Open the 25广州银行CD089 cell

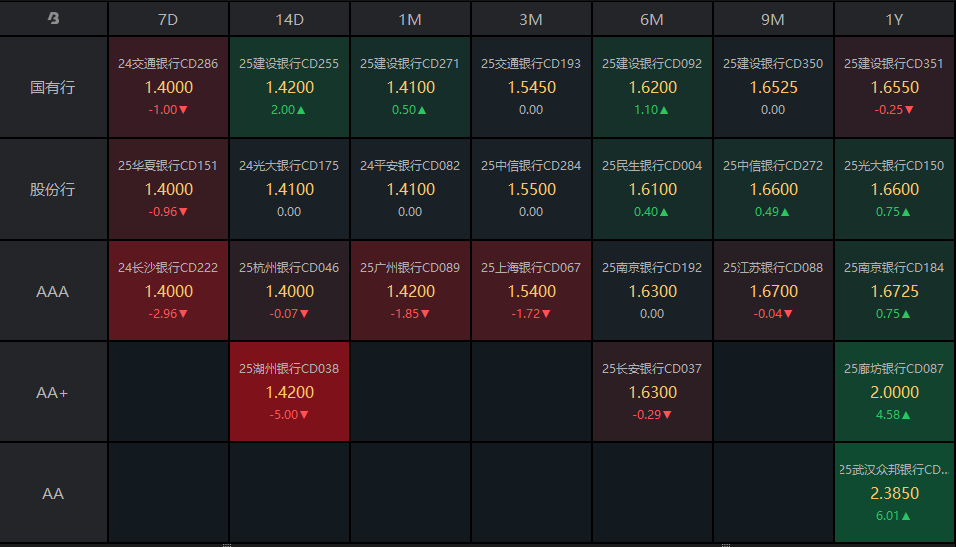[410, 291]
